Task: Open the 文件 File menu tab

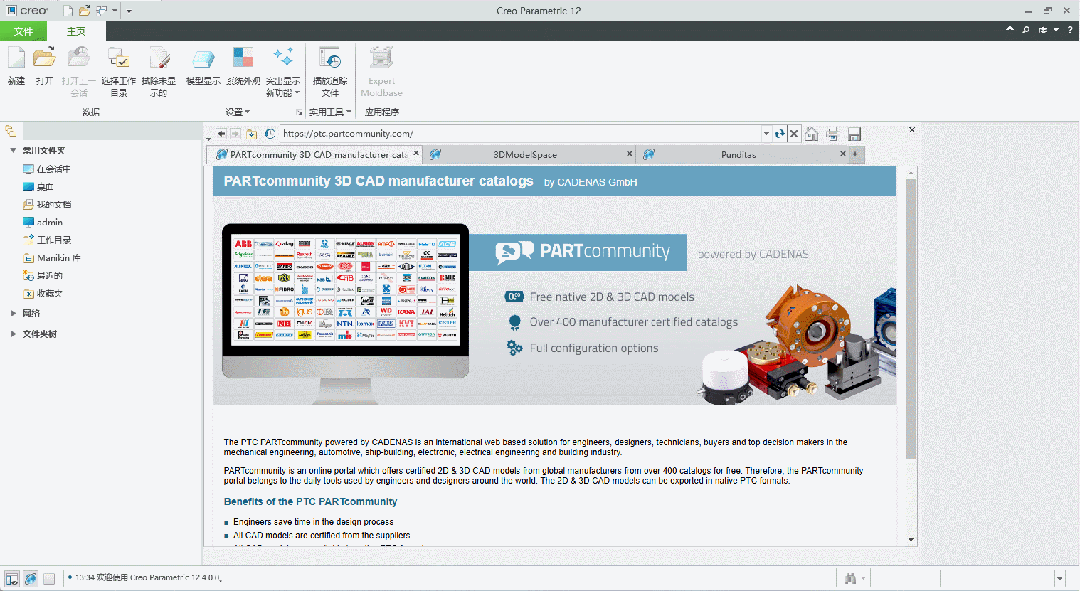Action: pos(23,32)
